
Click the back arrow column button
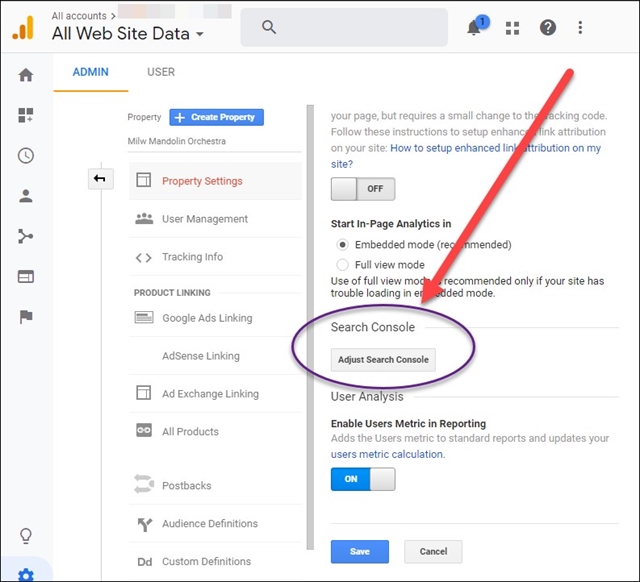[x=100, y=179]
